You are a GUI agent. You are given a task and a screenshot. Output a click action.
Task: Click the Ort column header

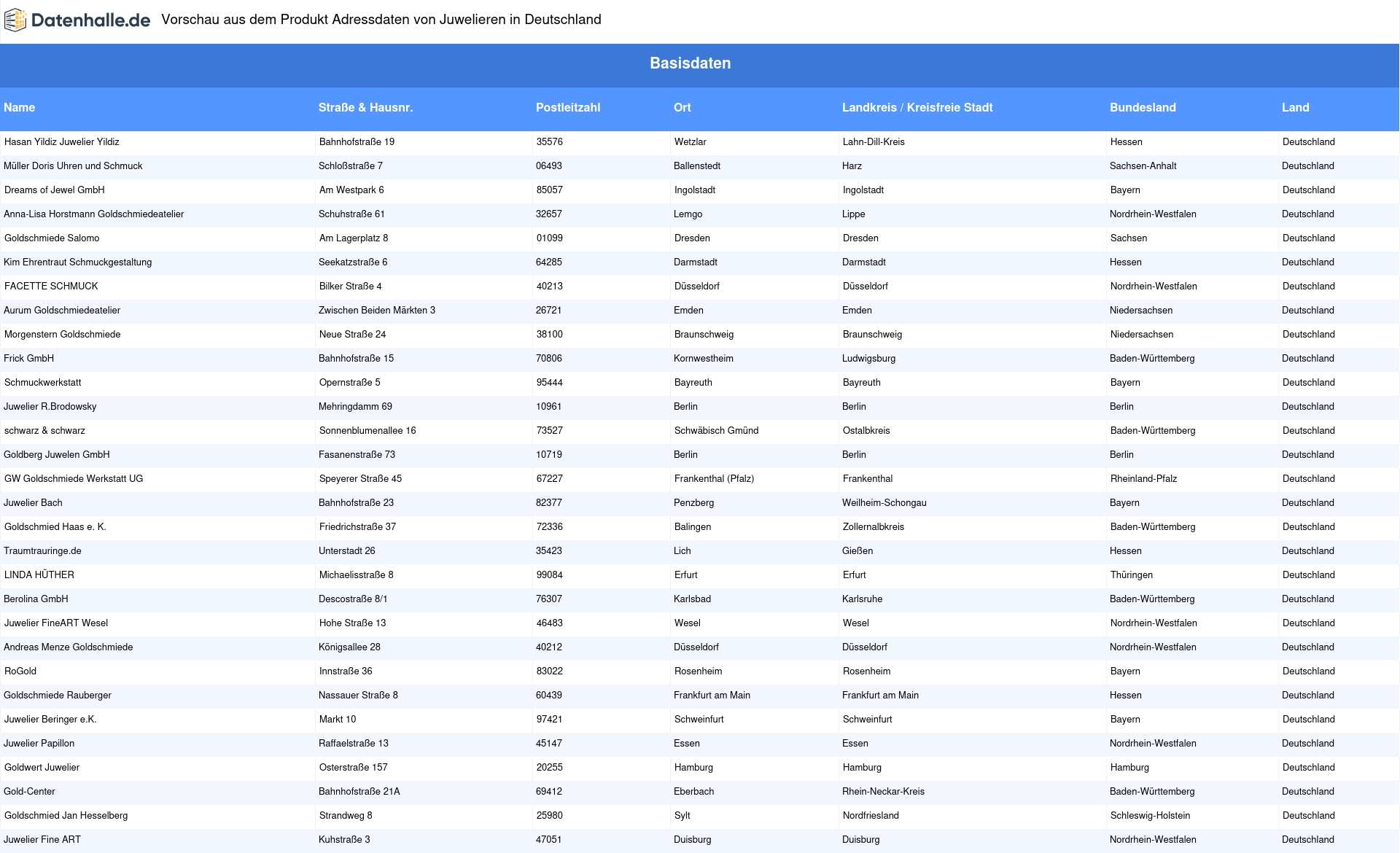[x=682, y=108]
